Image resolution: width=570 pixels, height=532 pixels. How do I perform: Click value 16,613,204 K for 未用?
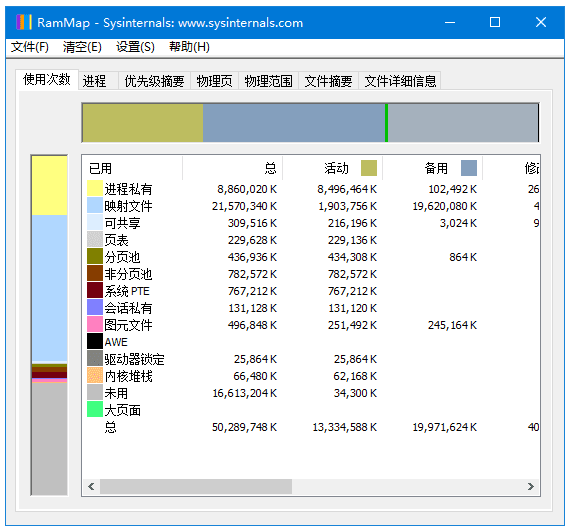click(245, 393)
